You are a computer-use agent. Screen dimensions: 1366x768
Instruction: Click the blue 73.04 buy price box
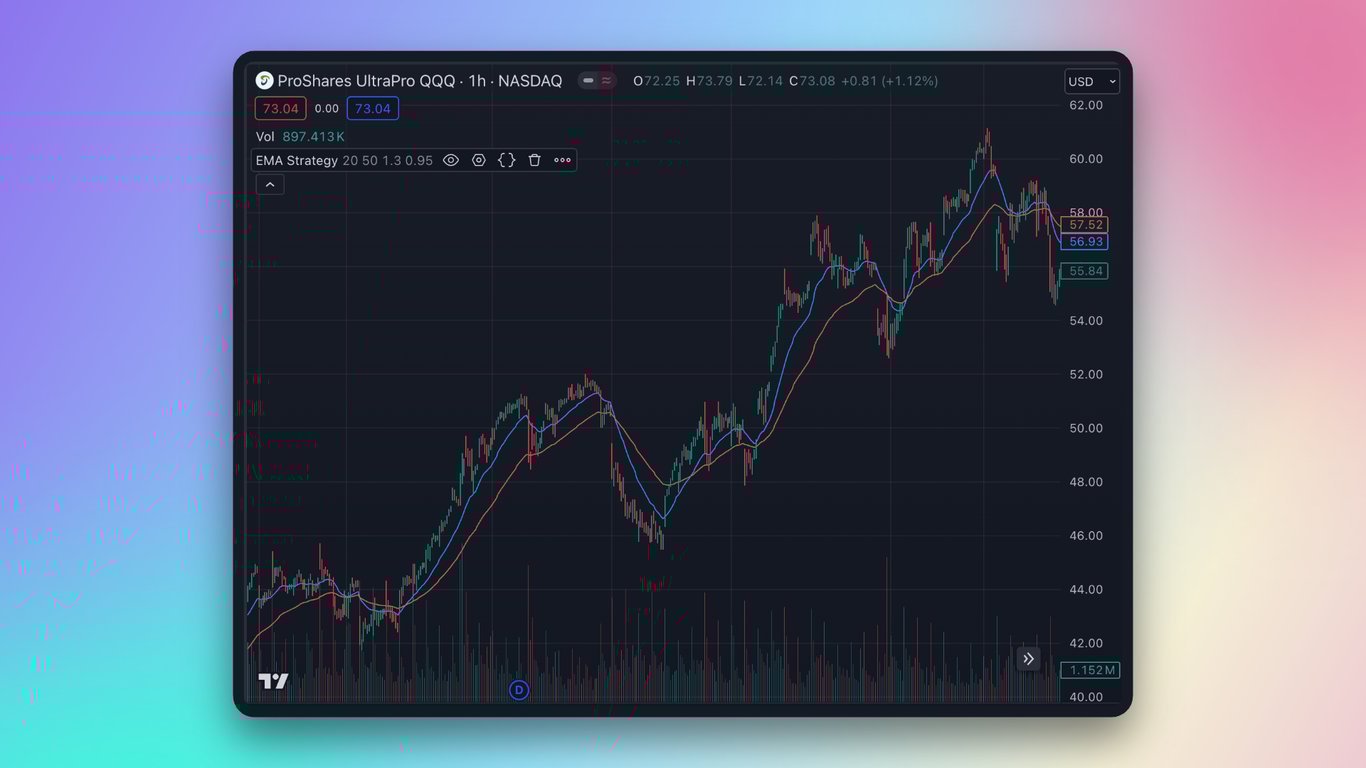372,108
